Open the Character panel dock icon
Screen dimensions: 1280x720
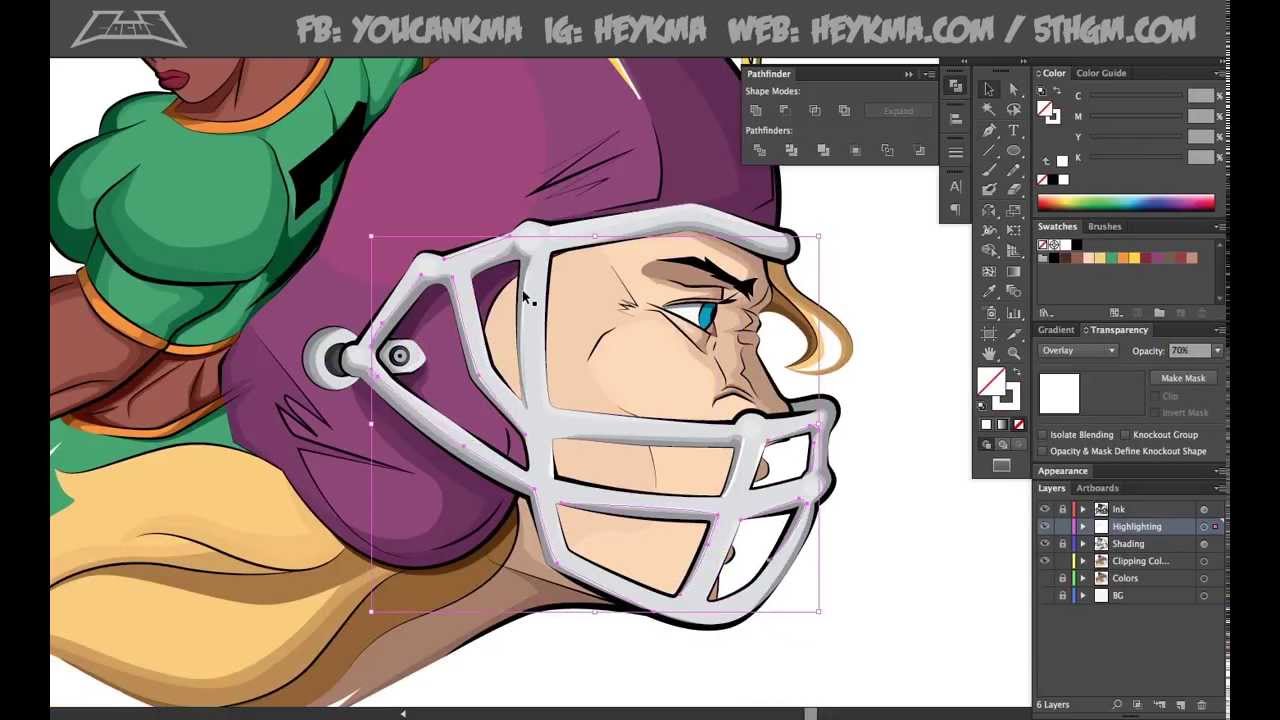click(x=956, y=186)
